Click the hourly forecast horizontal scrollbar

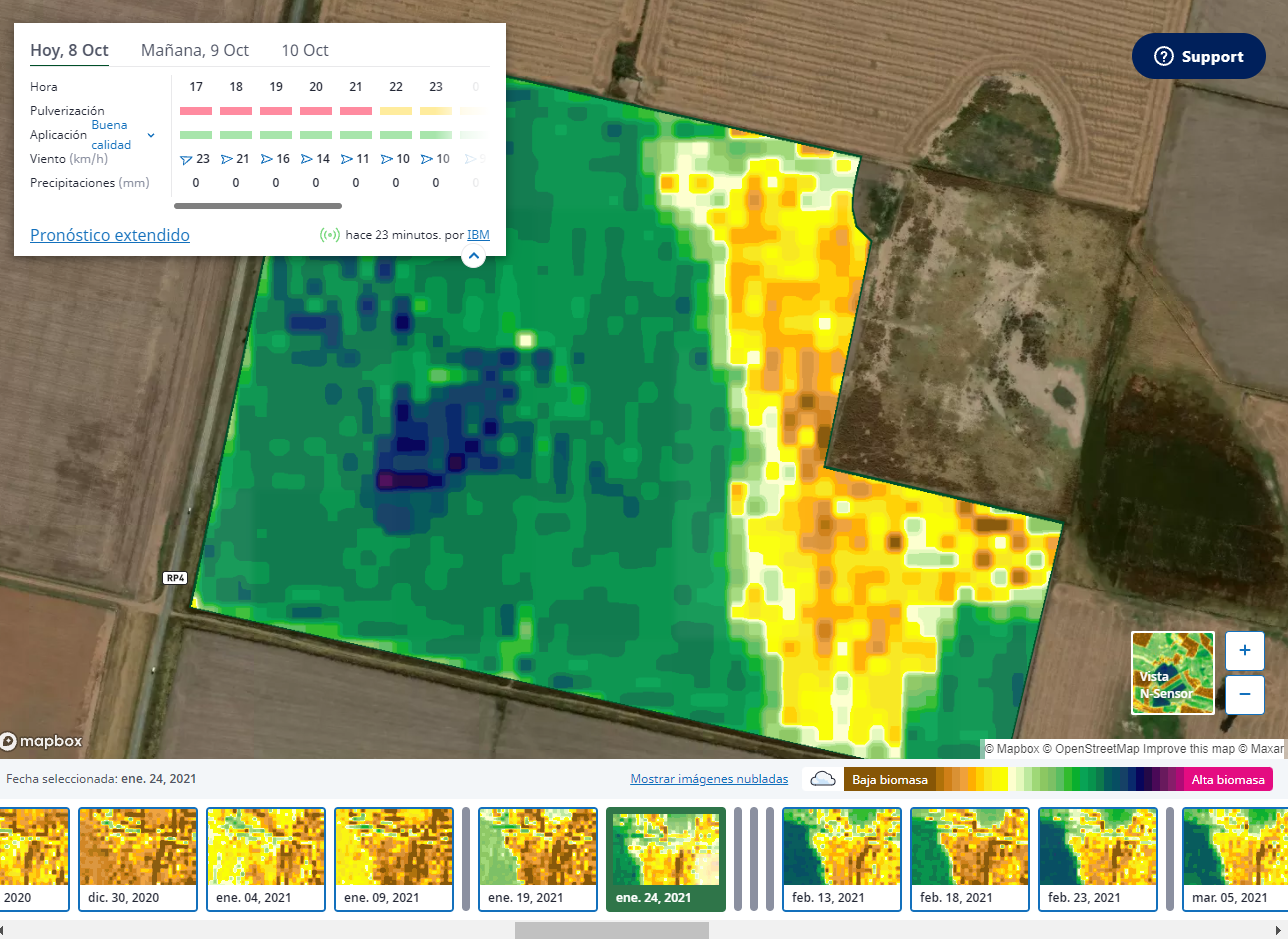tap(258, 206)
